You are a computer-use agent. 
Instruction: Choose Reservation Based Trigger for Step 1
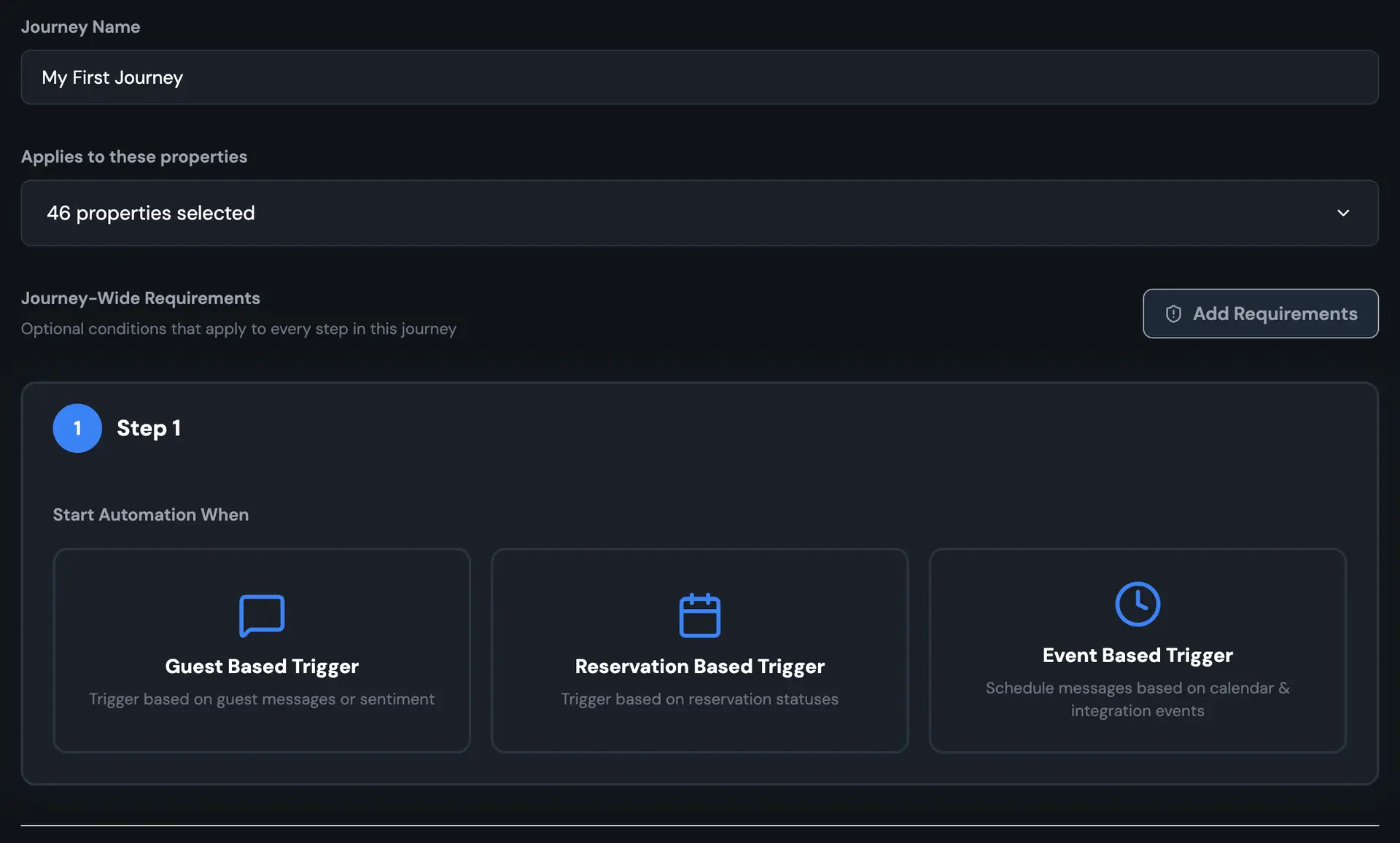point(699,650)
